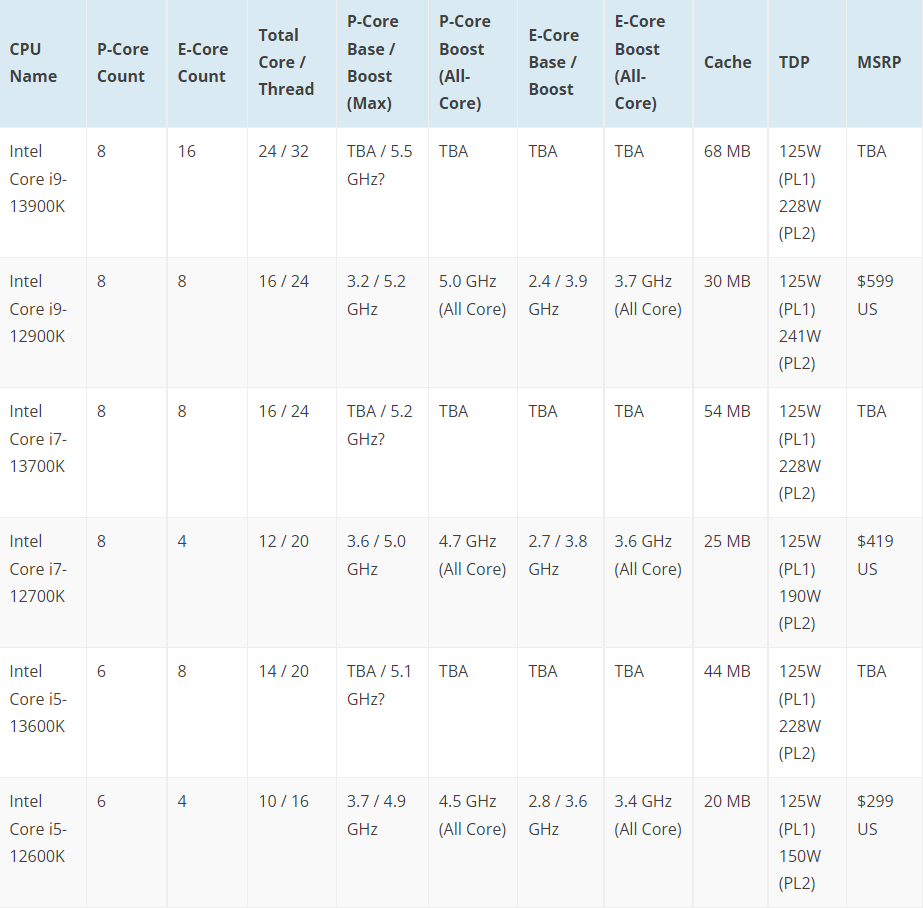Image resolution: width=923 pixels, height=908 pixels.
Task: Click the 'Intel Core i9-13900K' CPU name
Action: click(x=38, y=179)
